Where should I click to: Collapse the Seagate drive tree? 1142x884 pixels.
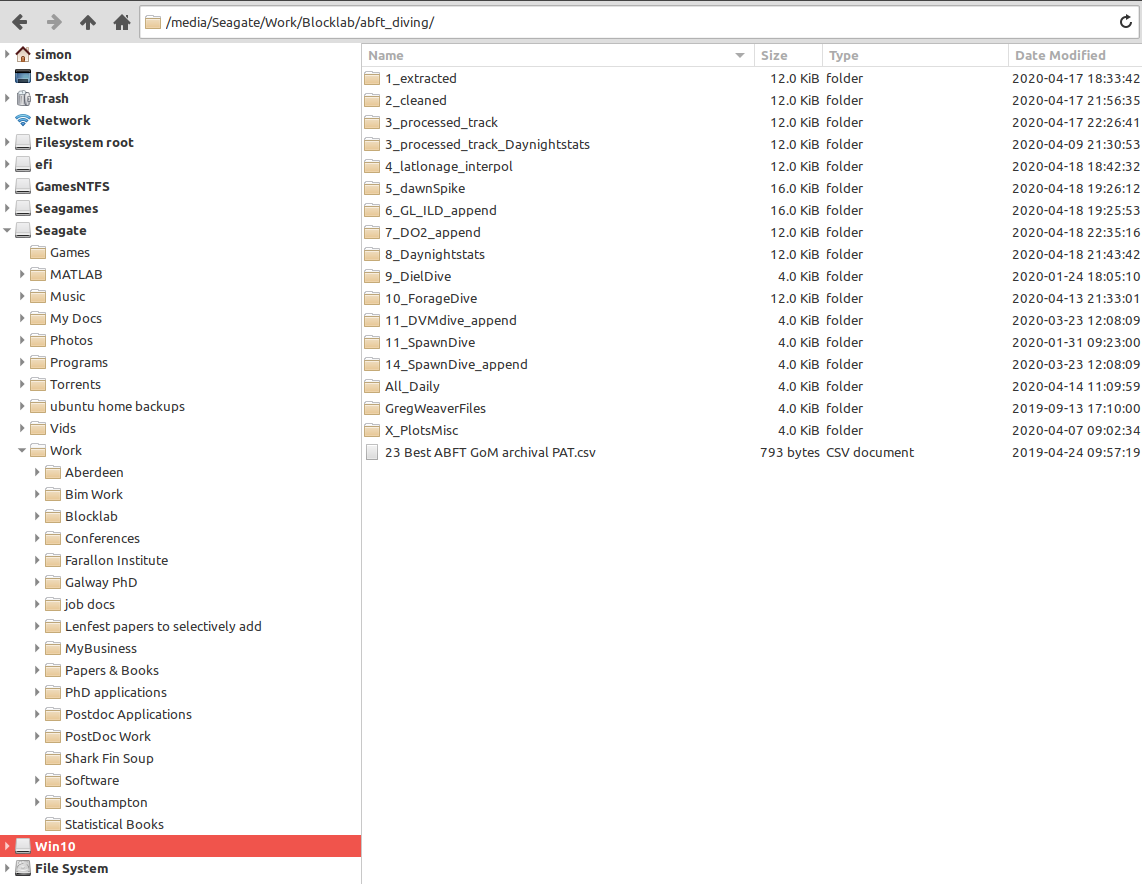pyautogui.click(x=8, y=231)
